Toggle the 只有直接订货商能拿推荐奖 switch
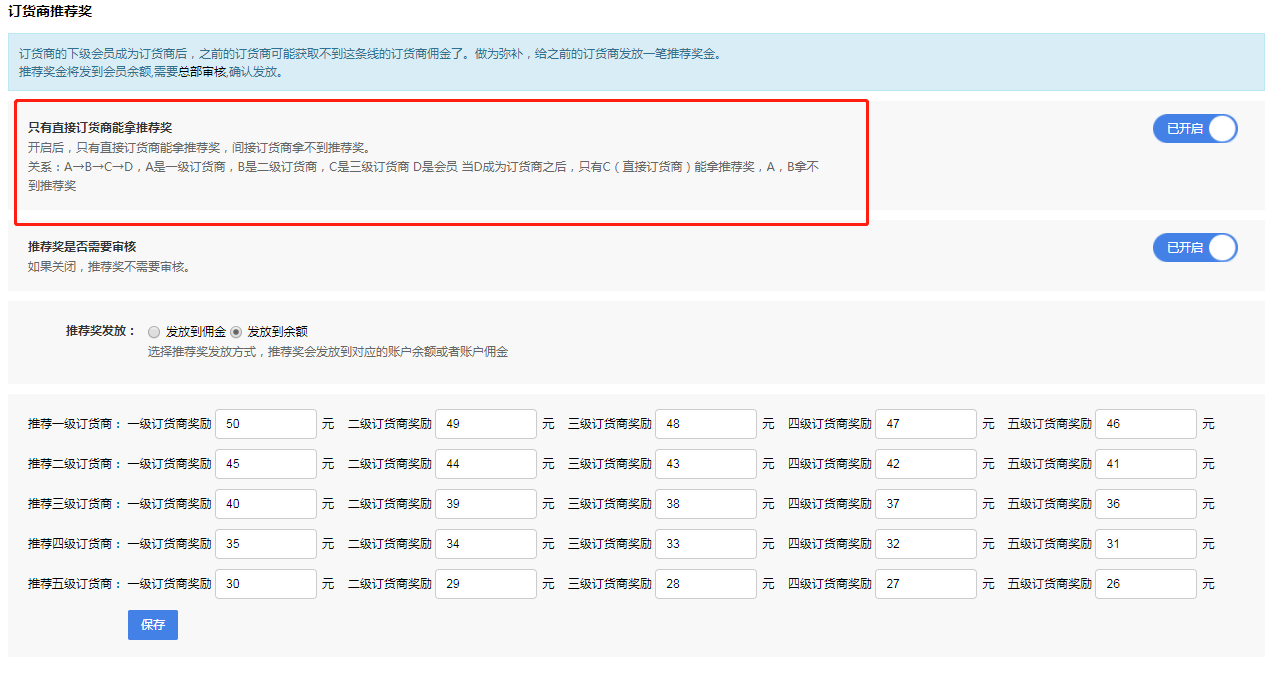 (1195, 129)
